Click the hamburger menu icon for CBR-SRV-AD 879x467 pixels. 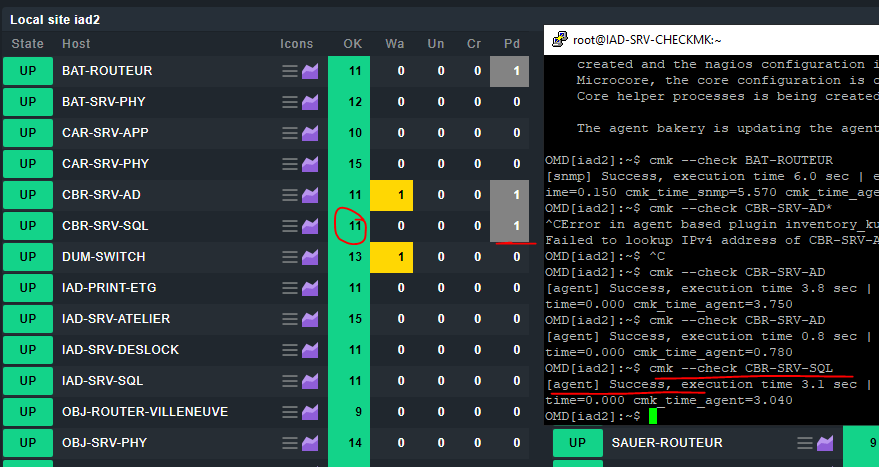290,195
